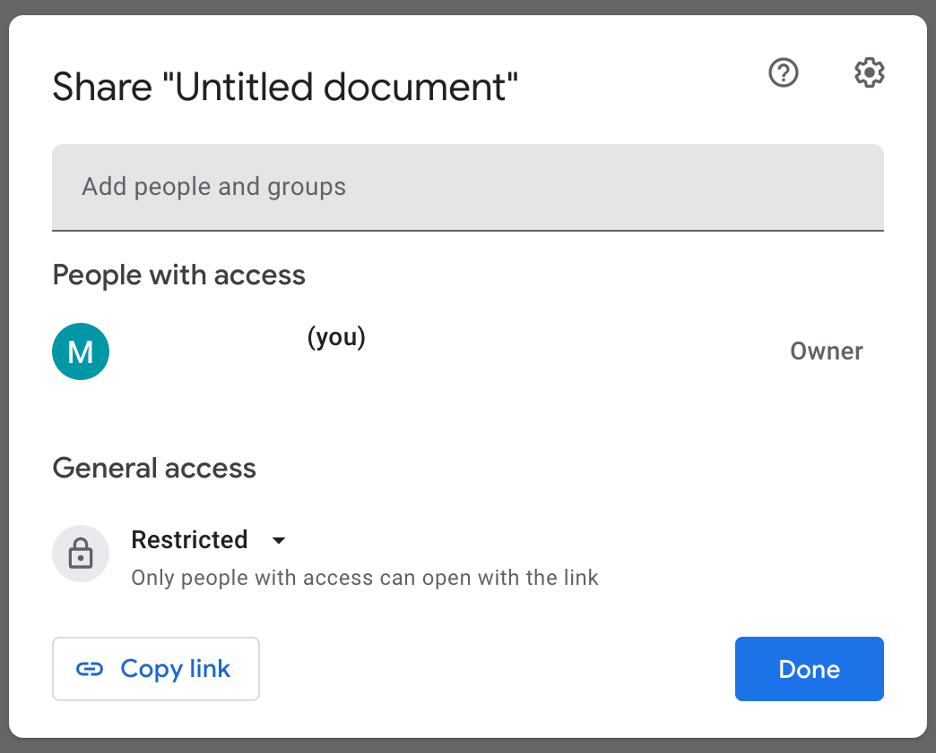Click the Owner role label
The width and height of the screenshot is (936, 754).
coord(826,351)
